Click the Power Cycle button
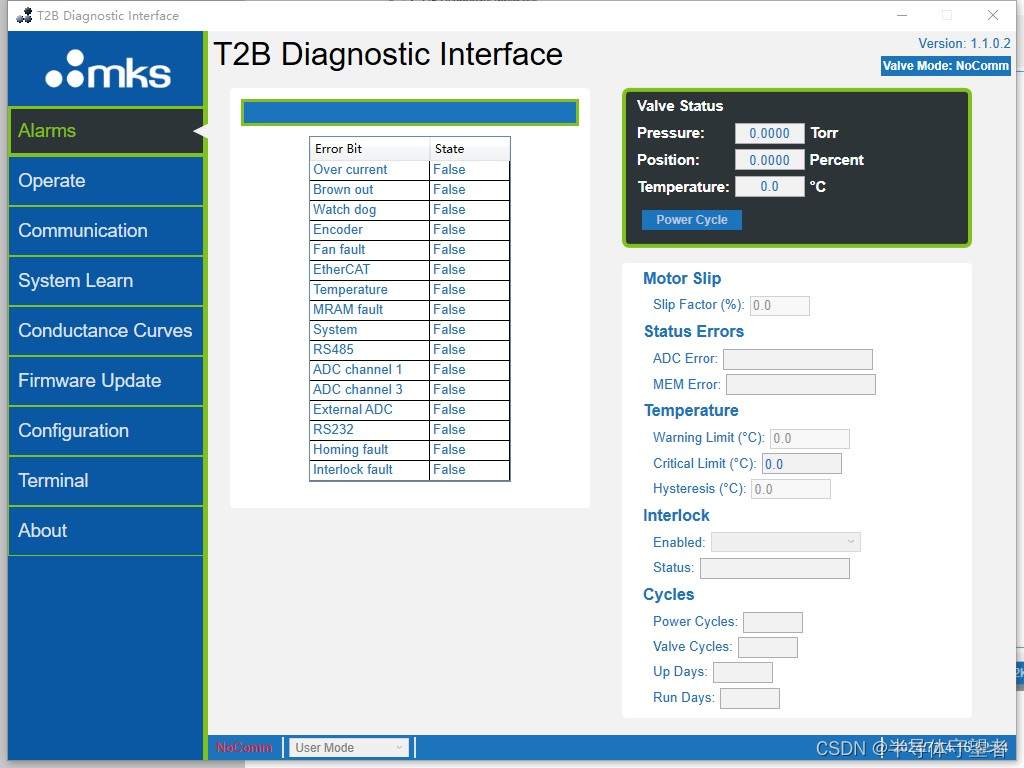The width and height of the screenshot is (1024, 768). 692,220
